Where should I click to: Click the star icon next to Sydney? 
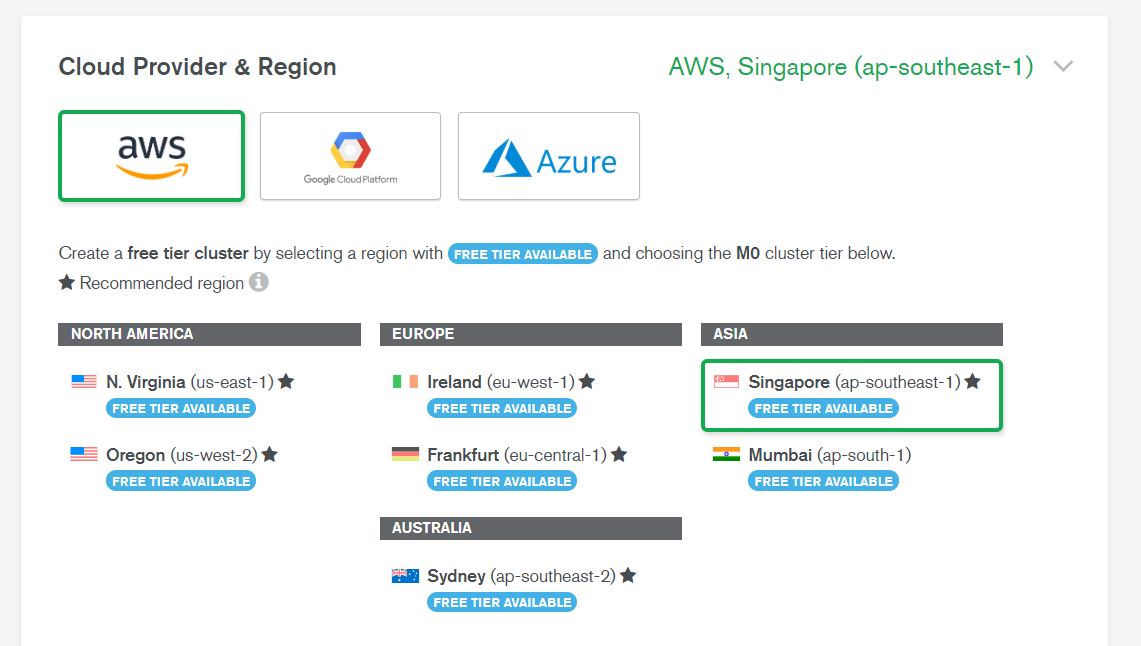pyautogui.click(x=629, y=575)
